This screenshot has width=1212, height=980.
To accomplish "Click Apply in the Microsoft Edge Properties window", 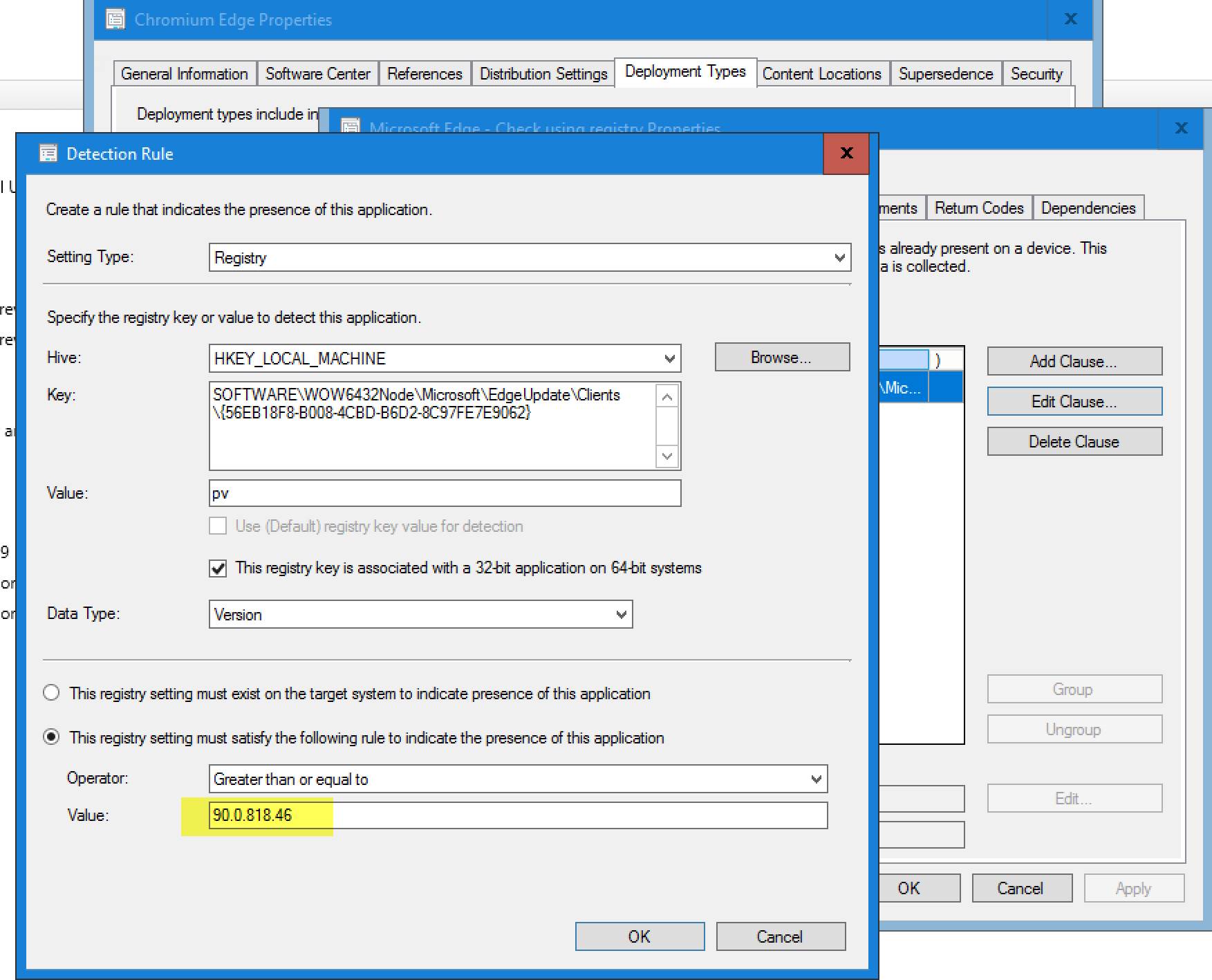I will pos(1134,888).
